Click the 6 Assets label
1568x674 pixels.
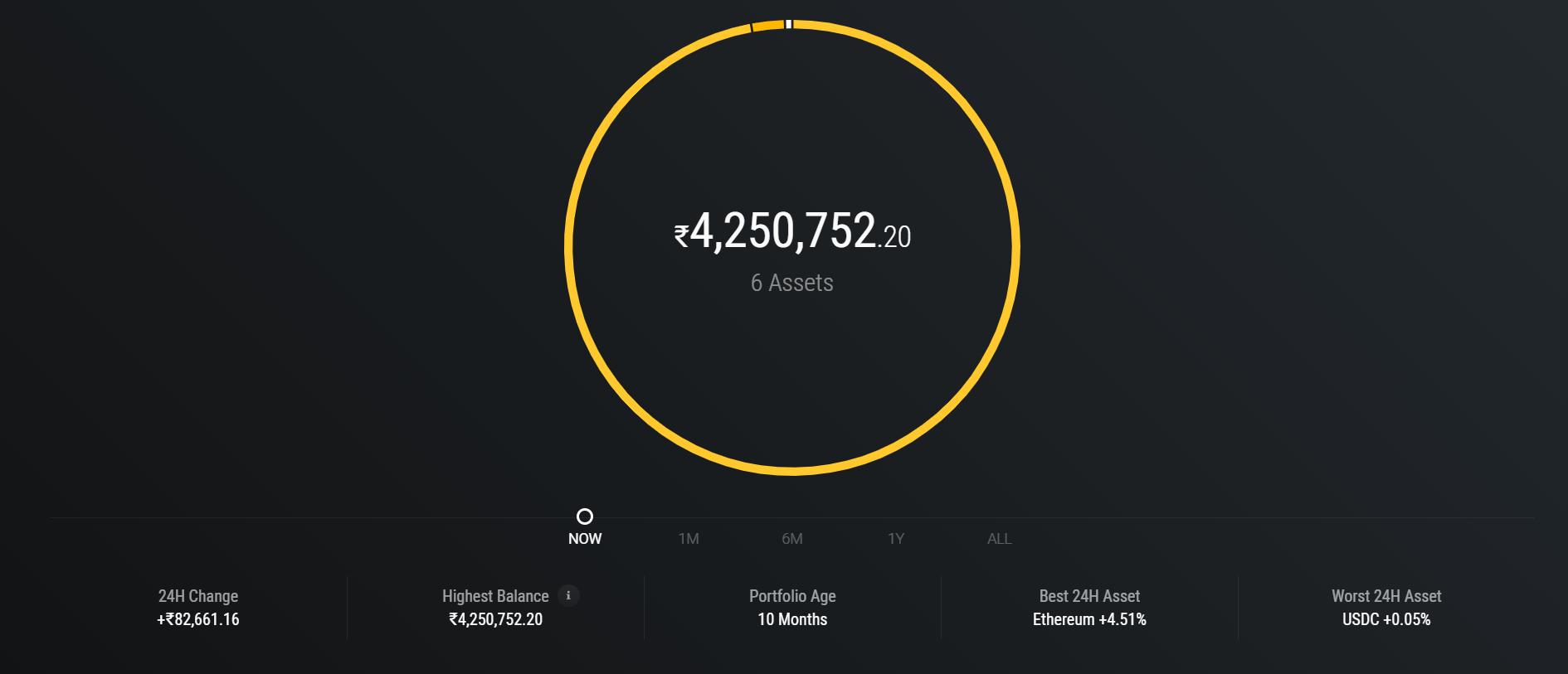coord(792,283)
